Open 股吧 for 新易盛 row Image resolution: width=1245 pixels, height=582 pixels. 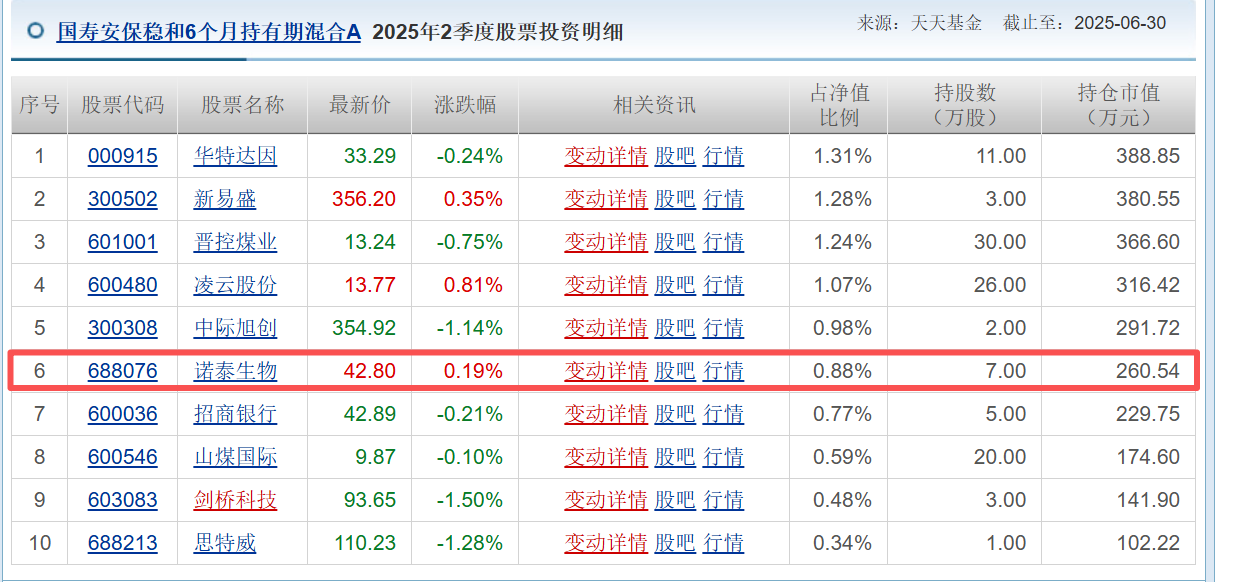(x=675, y=199)
